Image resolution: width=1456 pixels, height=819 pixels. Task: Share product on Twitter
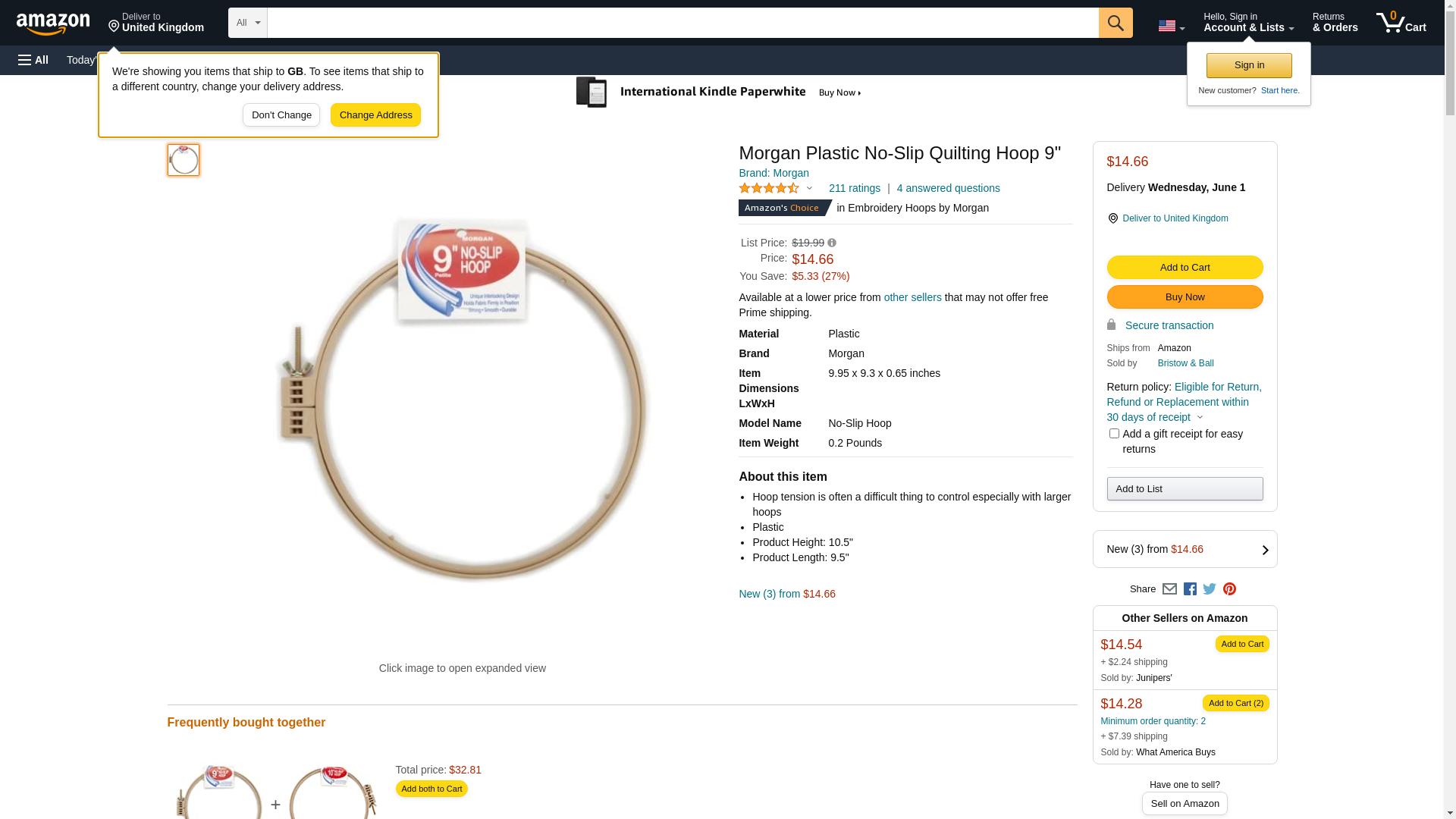[1210, 589]
